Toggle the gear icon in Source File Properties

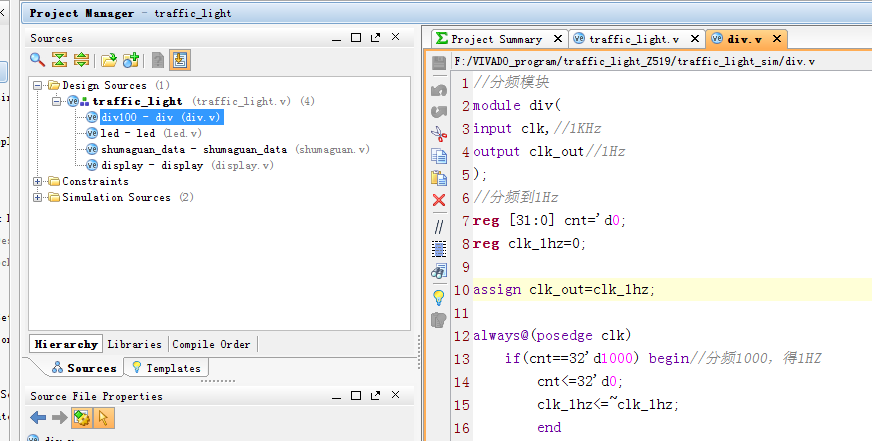click(82, 418)
